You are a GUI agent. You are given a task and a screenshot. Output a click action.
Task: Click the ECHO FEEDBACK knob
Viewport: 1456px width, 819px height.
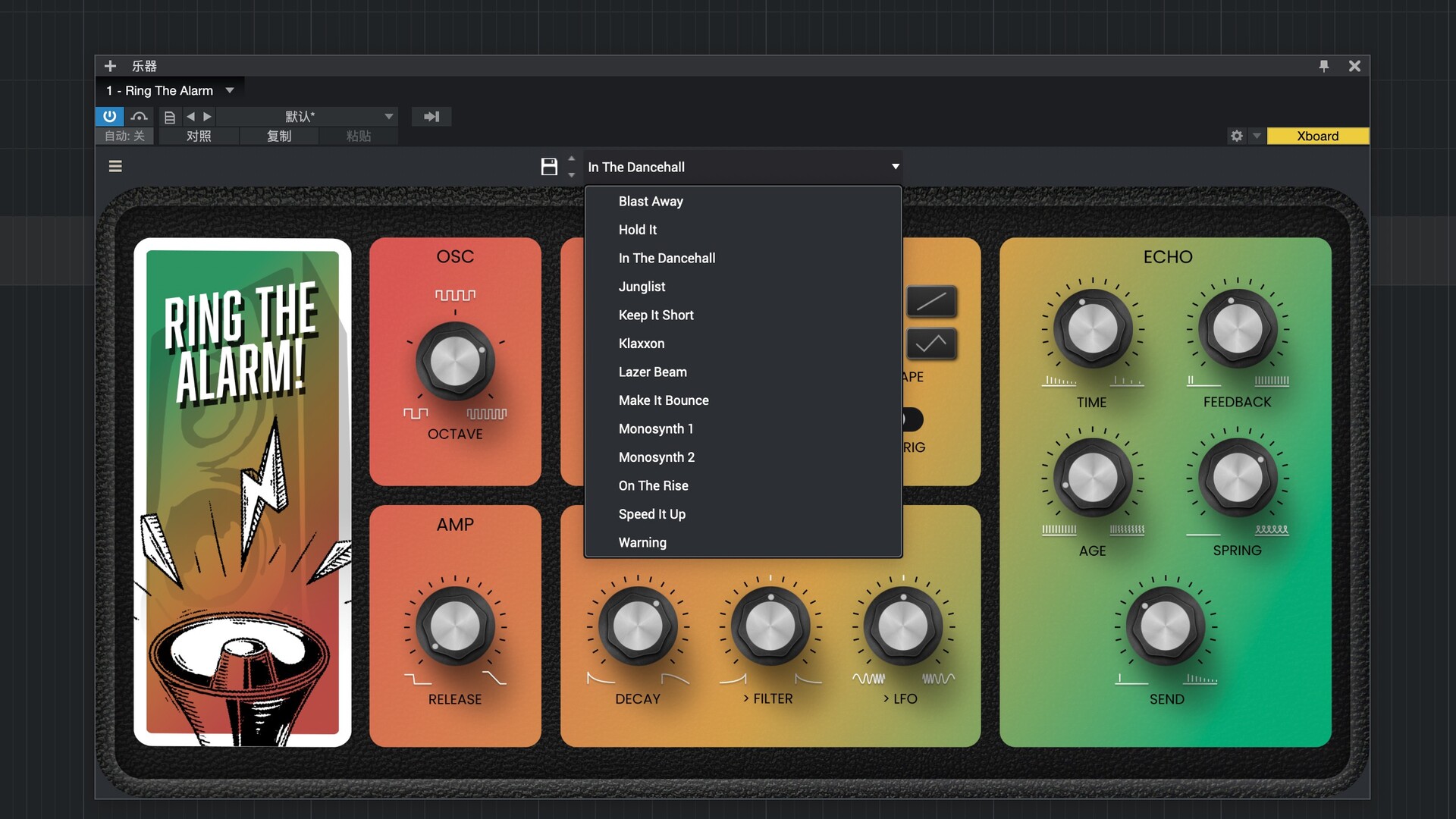1237,329
